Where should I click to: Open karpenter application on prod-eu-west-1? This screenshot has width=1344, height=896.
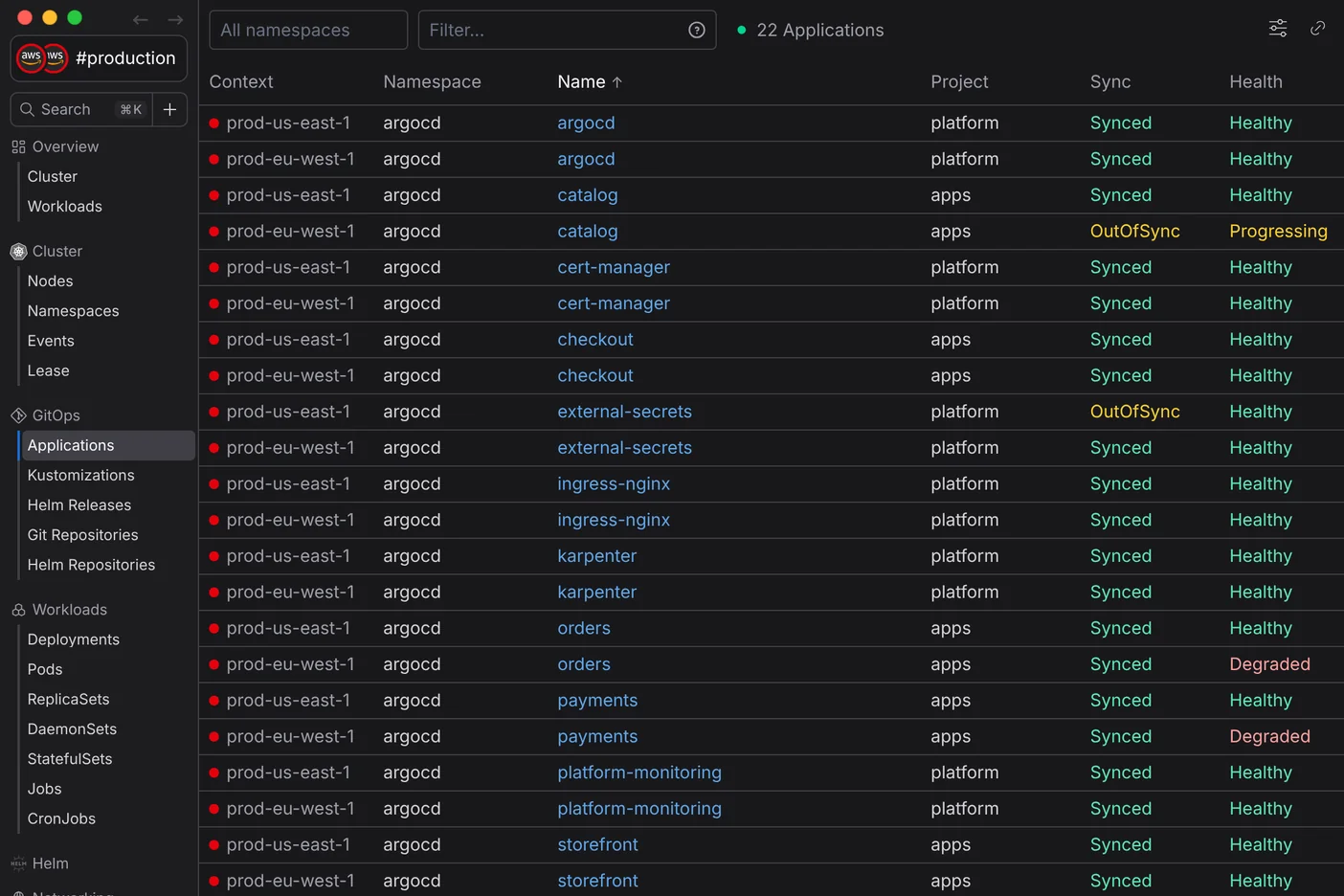(x=597, y=593)
